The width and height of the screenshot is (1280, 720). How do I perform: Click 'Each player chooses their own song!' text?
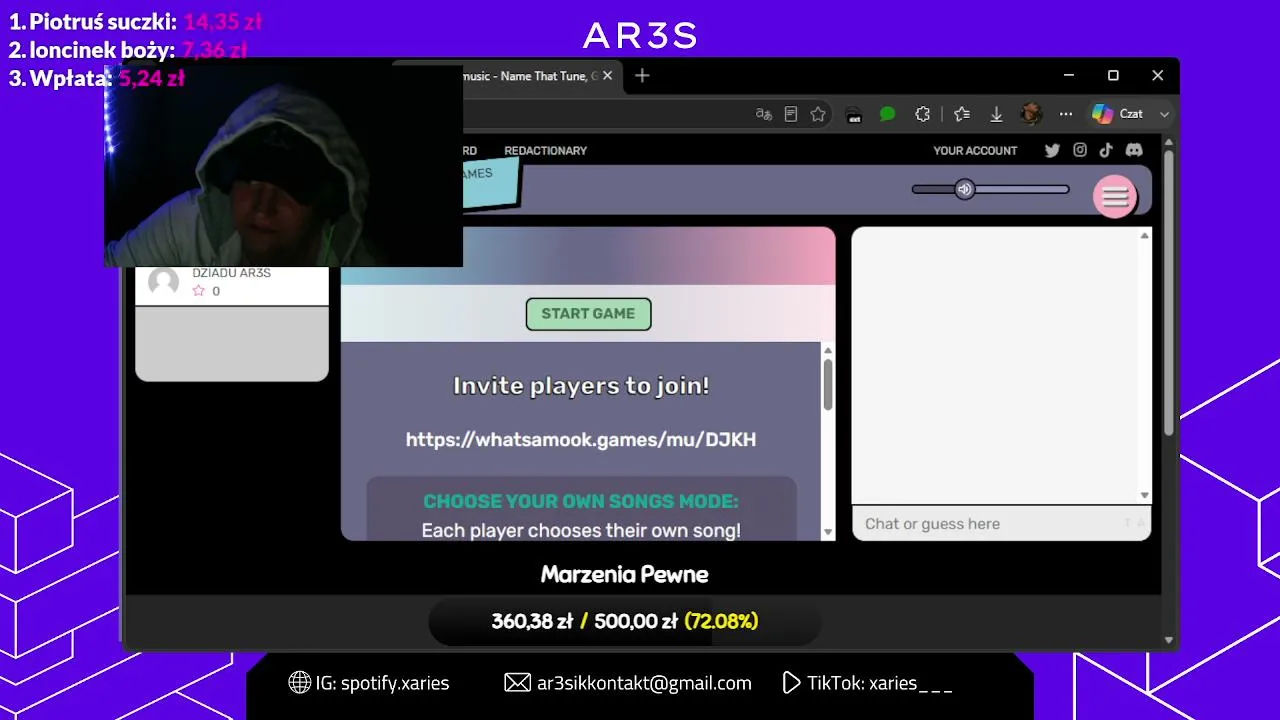(581, 530)
